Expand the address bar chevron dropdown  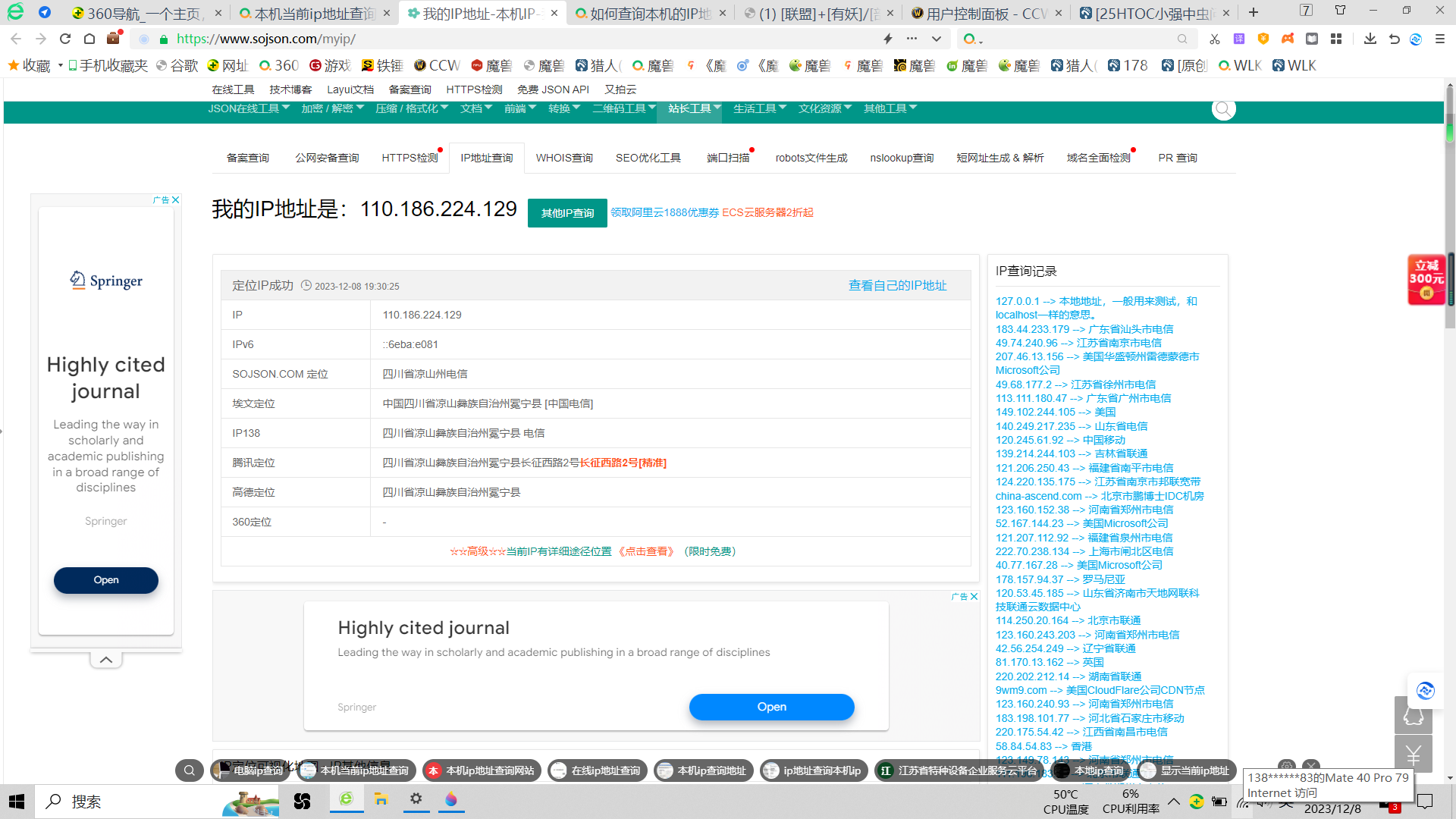(937, 39)
